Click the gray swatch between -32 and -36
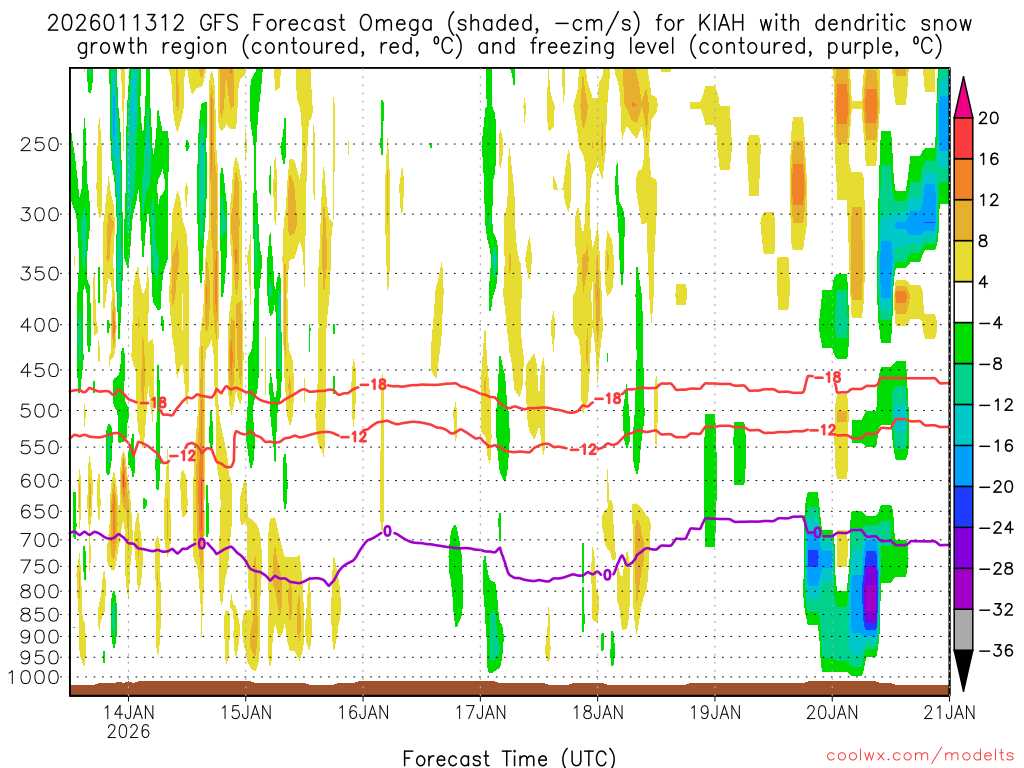This screenshot has width=1024, height=768. coord(963,630)
